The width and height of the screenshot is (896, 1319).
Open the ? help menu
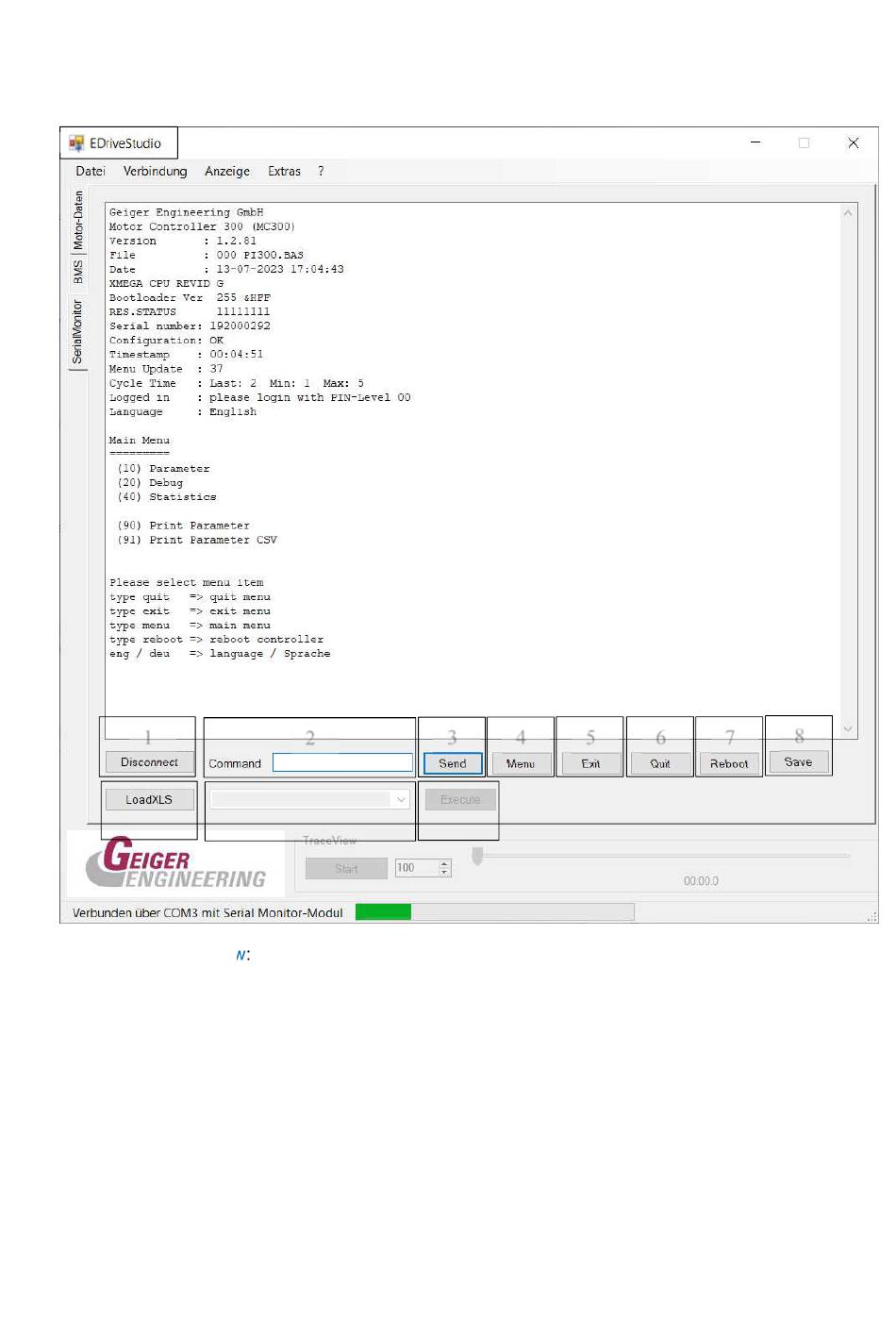(321, 171)
